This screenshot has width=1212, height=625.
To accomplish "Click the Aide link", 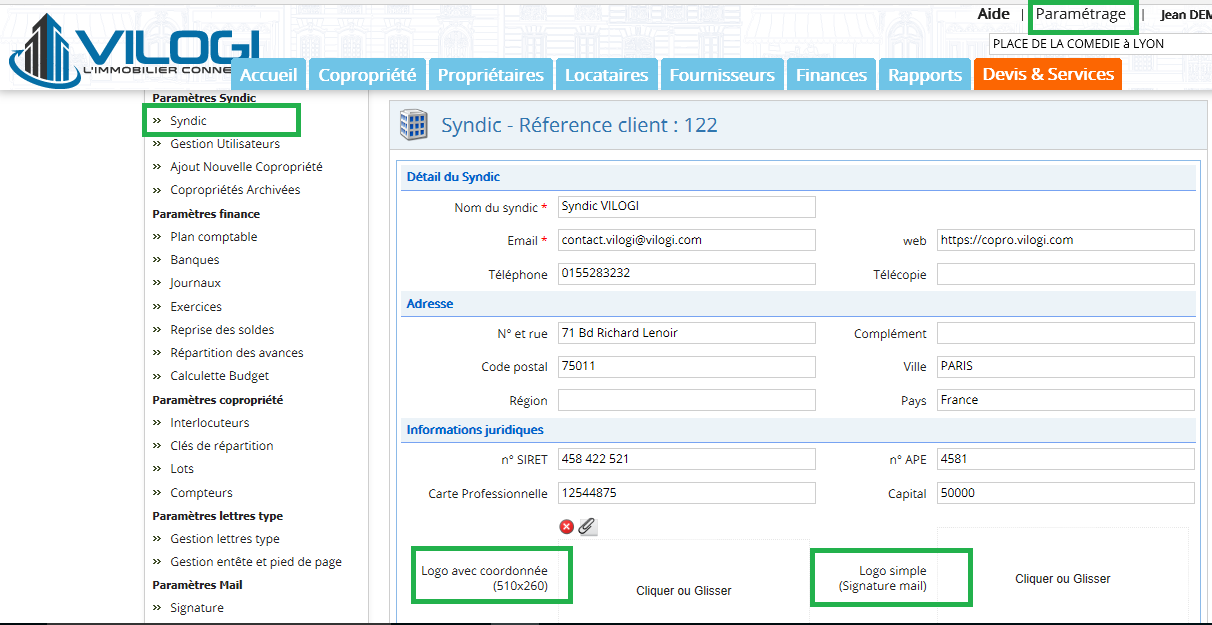I will click(993, 14).
